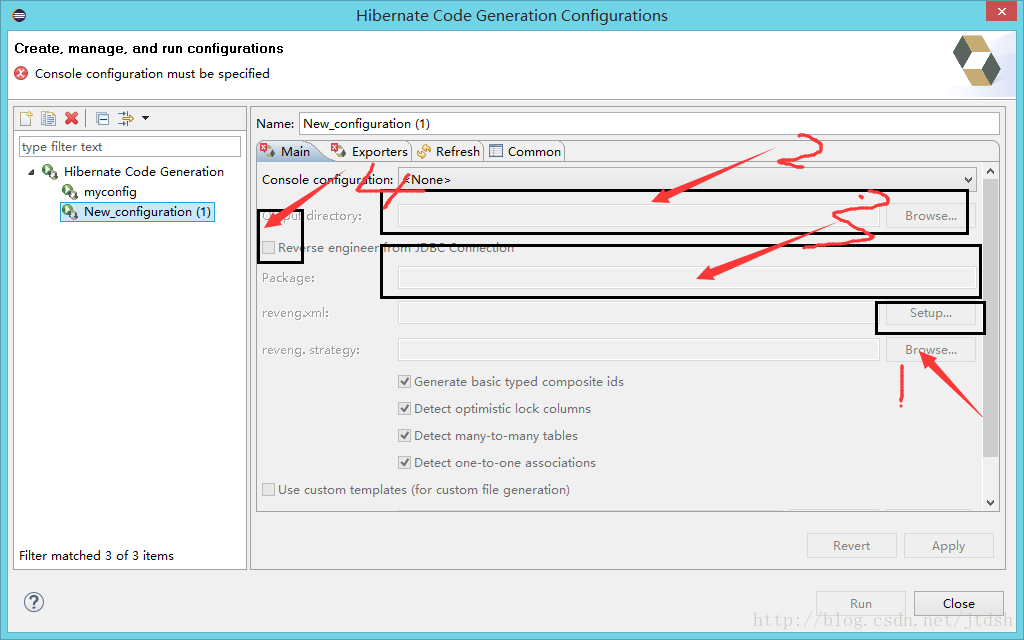The image size is (1024, 640).
Task: Click the vertical scrollbar thumb
Action: [x=991, y=317]
